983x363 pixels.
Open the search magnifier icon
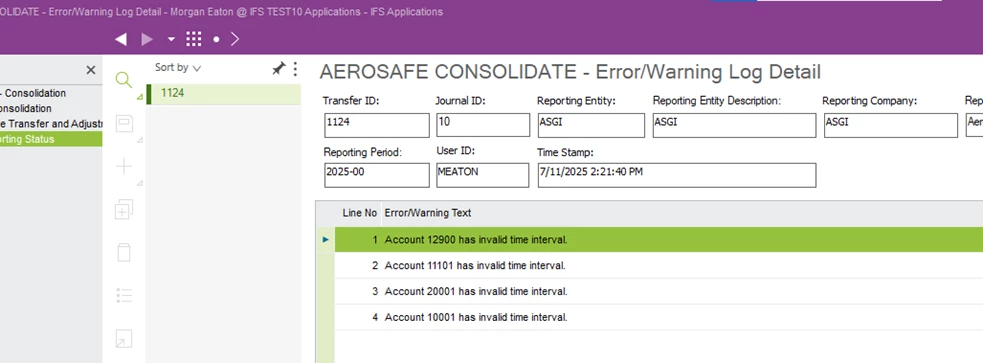124,80
